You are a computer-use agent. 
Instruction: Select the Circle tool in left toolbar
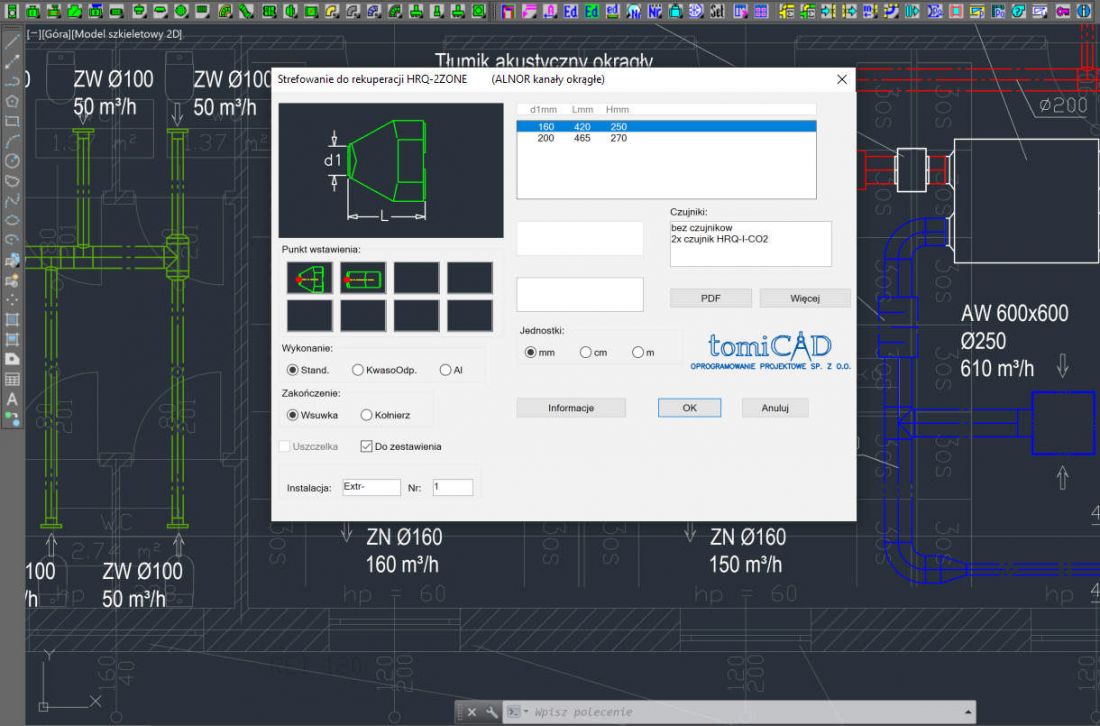[x=12, y=161]
